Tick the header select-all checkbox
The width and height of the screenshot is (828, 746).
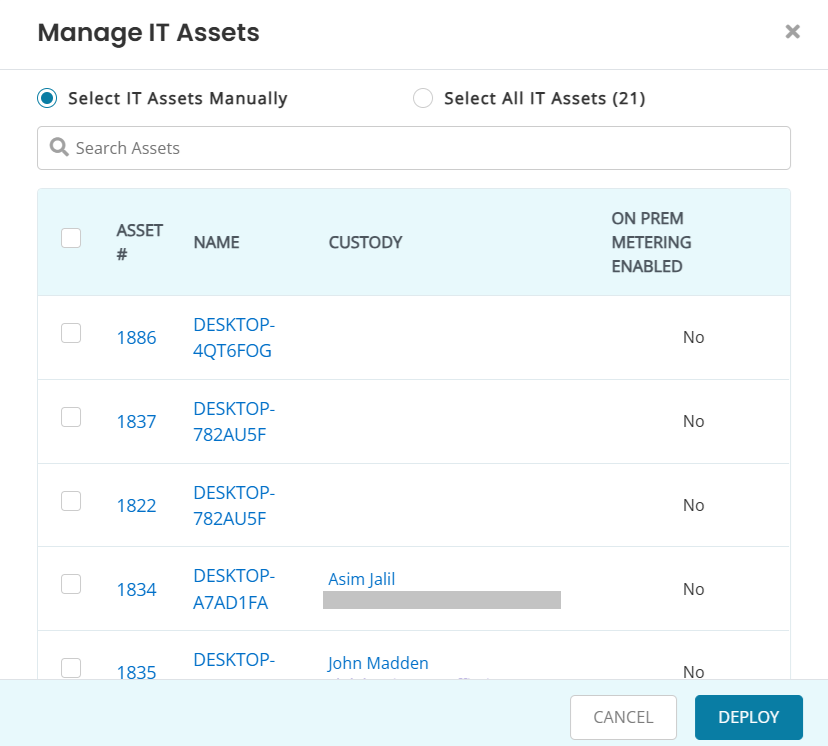click(71, 238)
